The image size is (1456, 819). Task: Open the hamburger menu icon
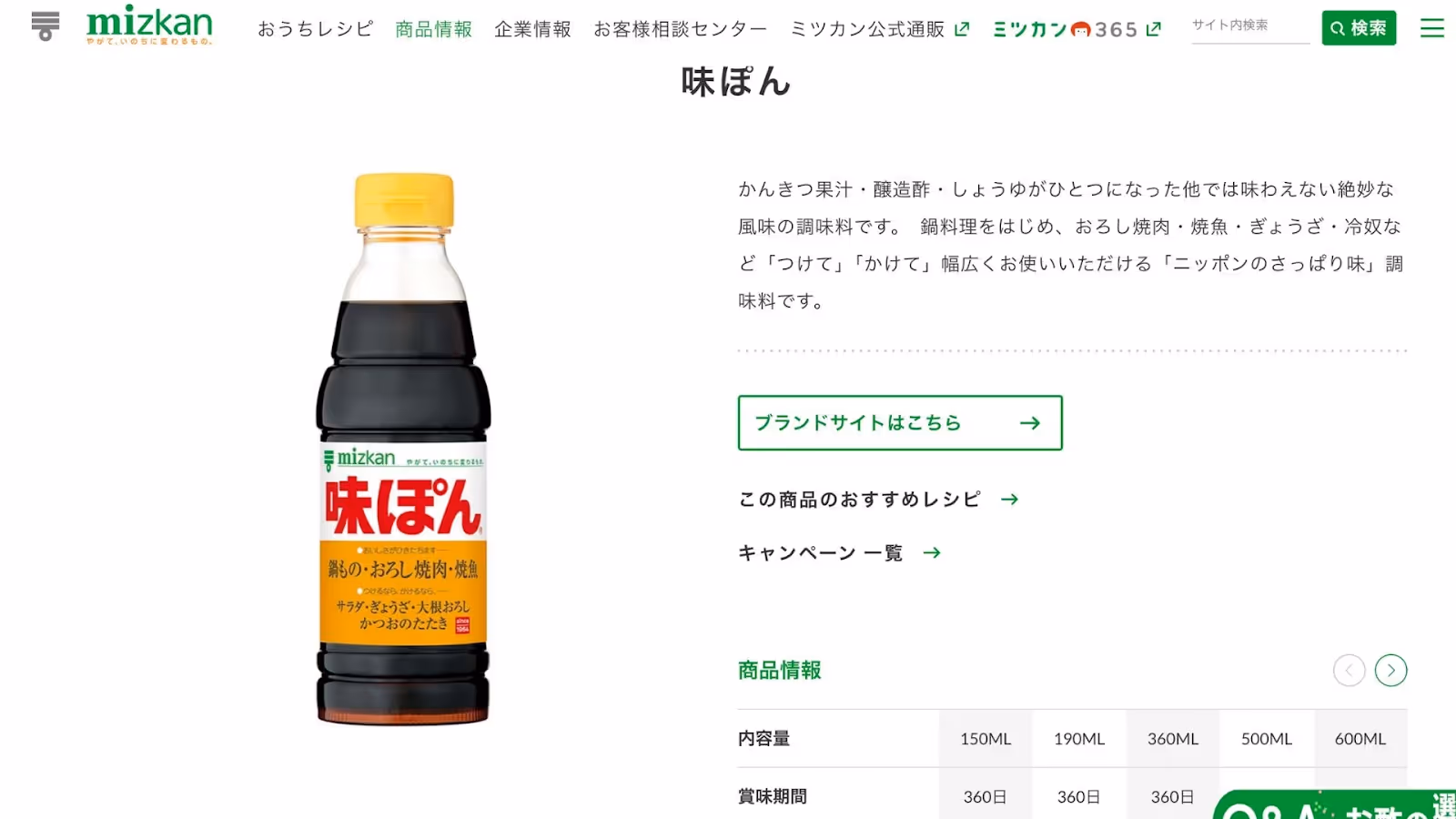[1432, 28]
